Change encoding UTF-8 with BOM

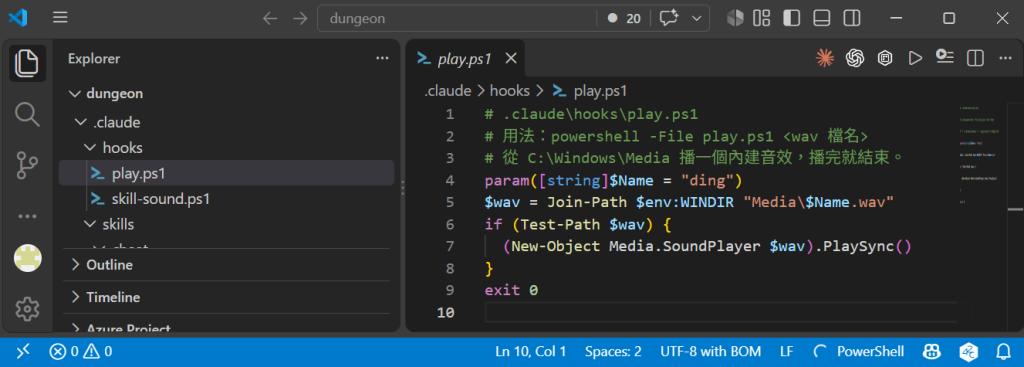tap(711, 352)
